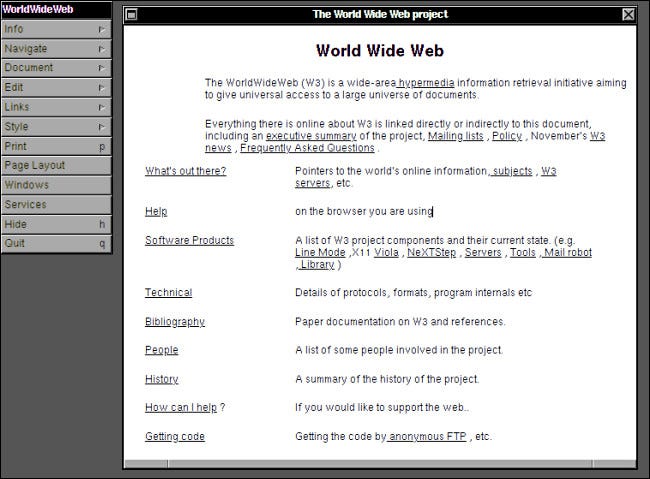The height and width of the screenshot is (479, 650).
Task: Open the Software Products link
Action: tap(189, 241)
